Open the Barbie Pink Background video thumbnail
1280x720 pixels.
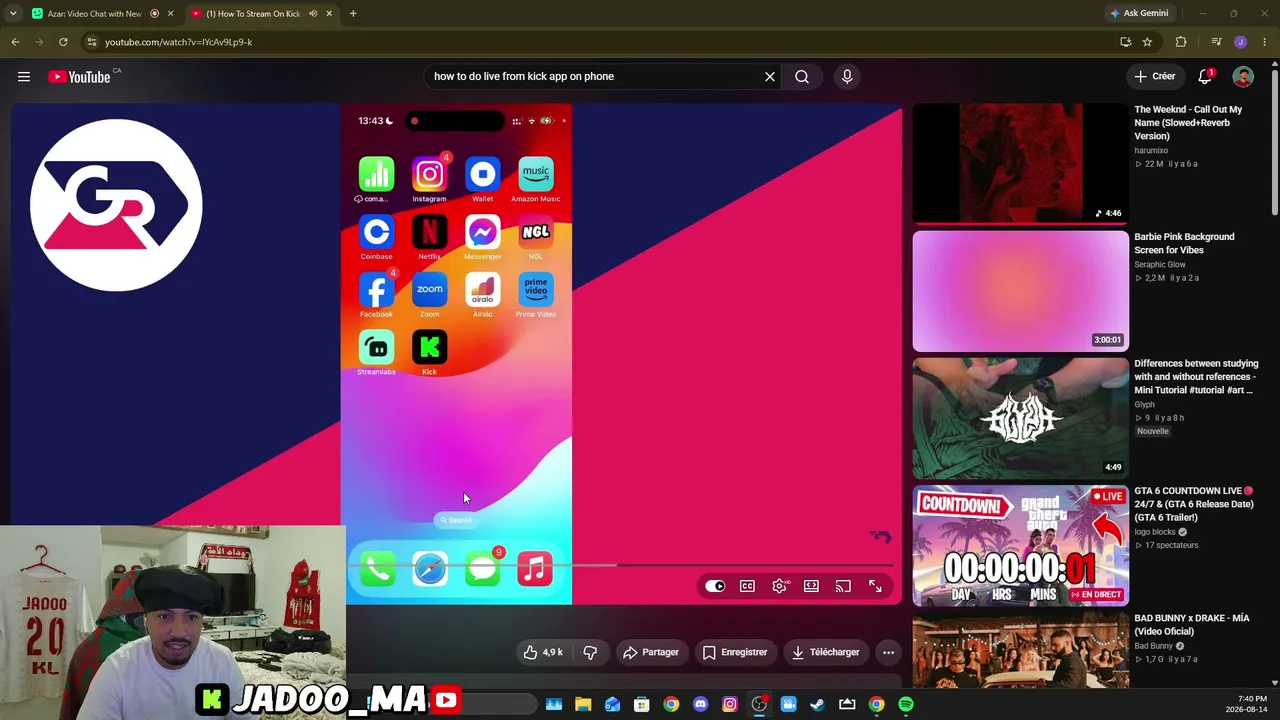1020,291
